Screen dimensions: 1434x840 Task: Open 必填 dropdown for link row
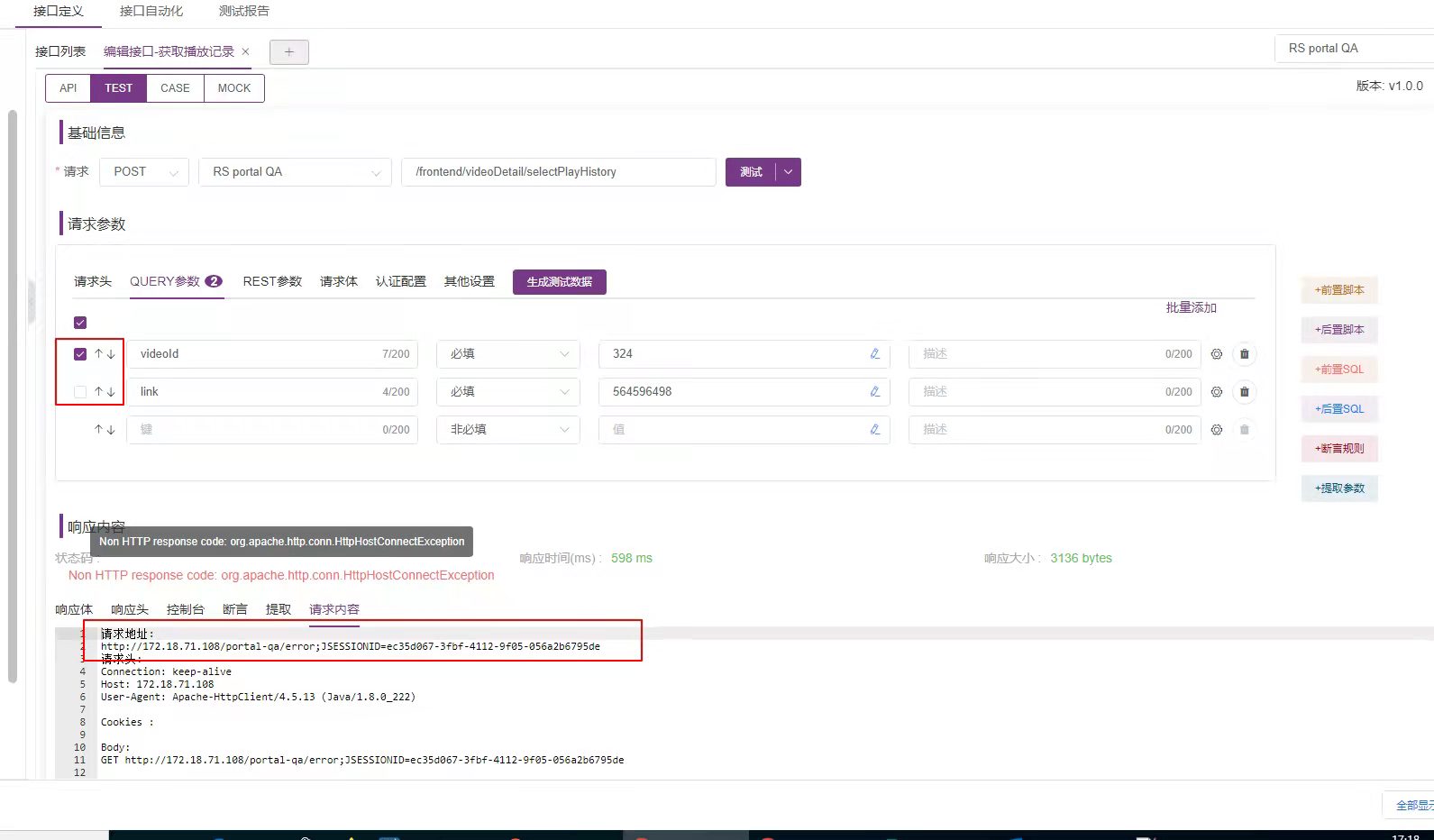pyautogui.click(x=508, y=392)
